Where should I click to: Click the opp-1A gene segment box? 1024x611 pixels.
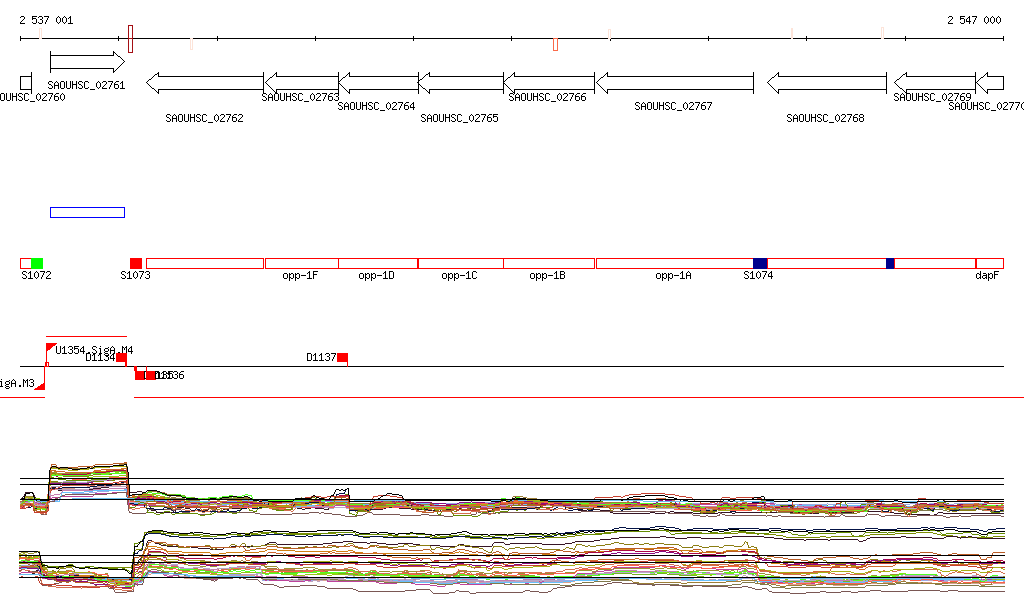tap(673, 263)
